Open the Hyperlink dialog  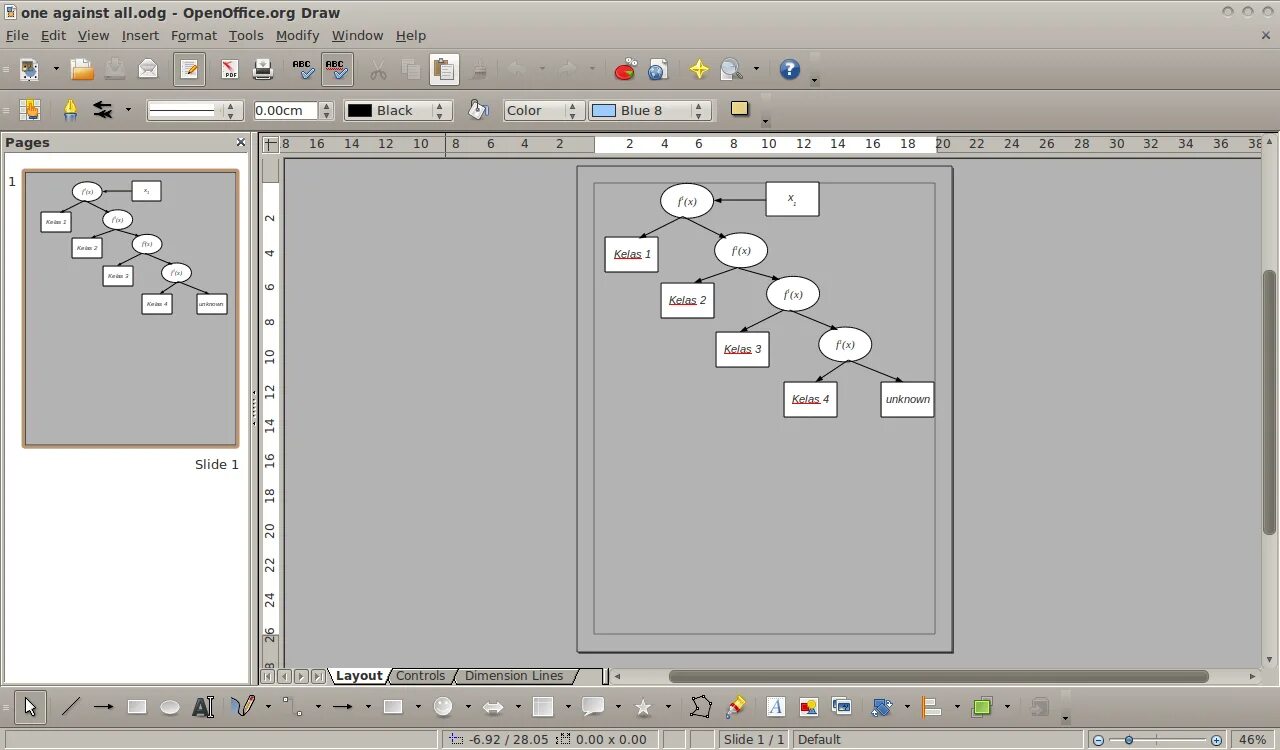(657, 69)
